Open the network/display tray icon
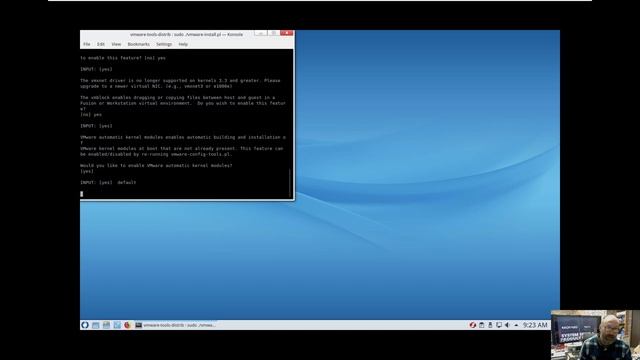The width and height of the screenshot is (640, 360). coord(499,325)
